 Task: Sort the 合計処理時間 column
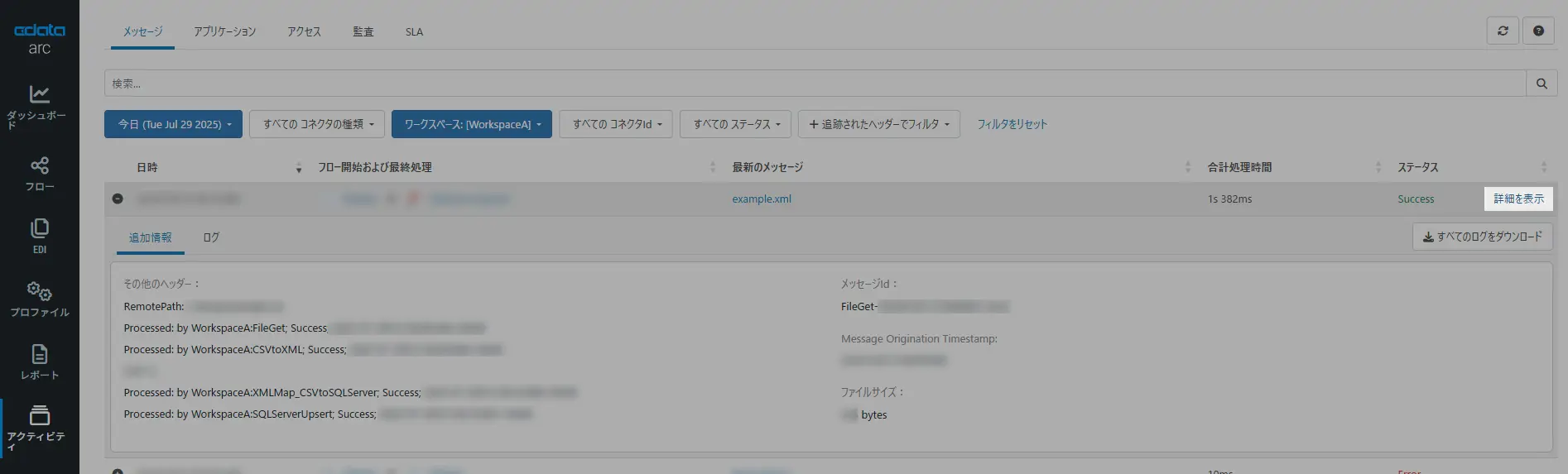[x=1378, y=167]
